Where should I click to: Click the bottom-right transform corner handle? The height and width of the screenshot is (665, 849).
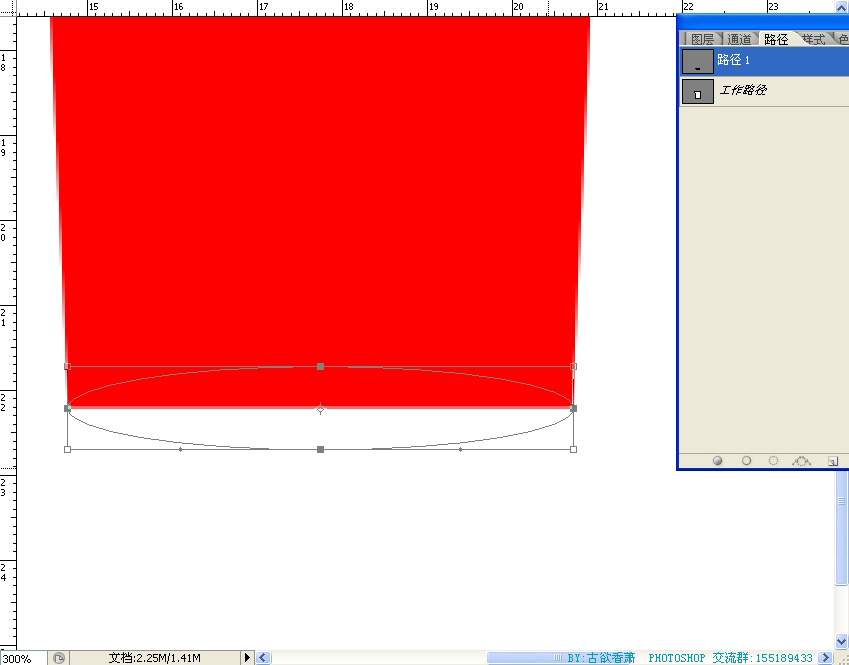pos(573,449)
